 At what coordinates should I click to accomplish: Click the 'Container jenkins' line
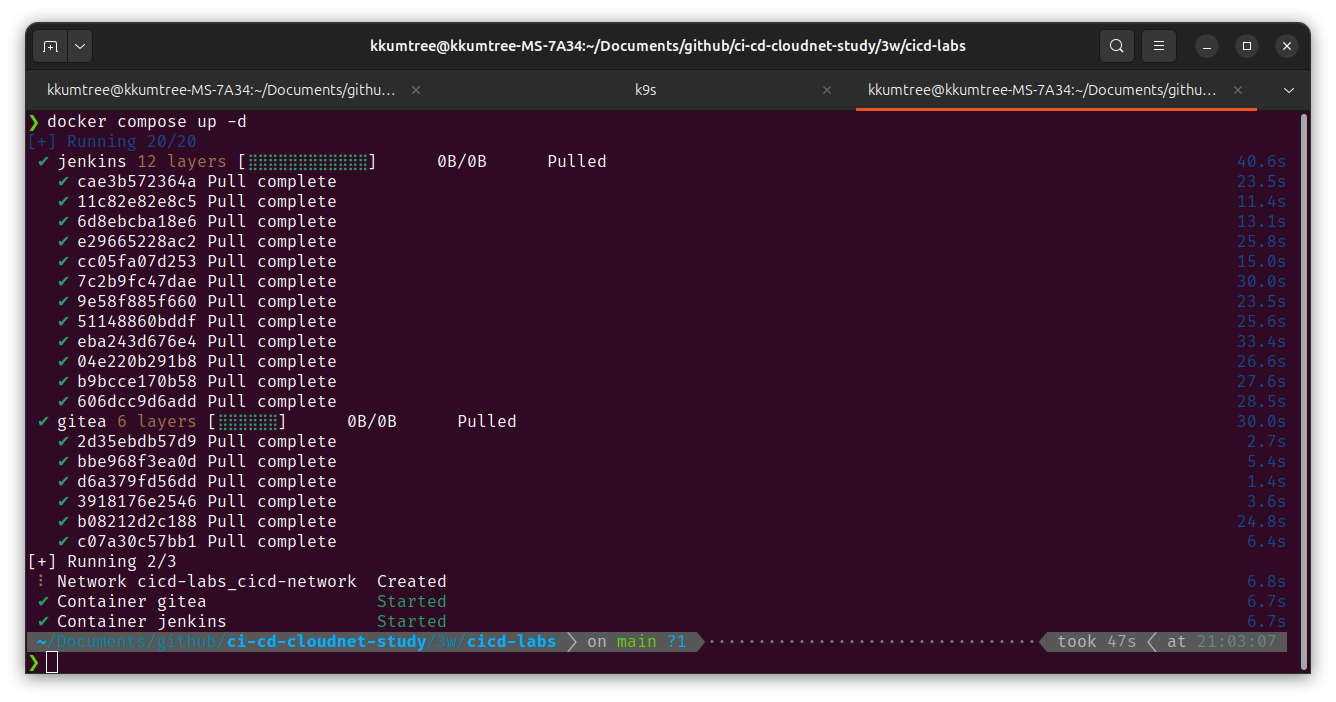142,622
